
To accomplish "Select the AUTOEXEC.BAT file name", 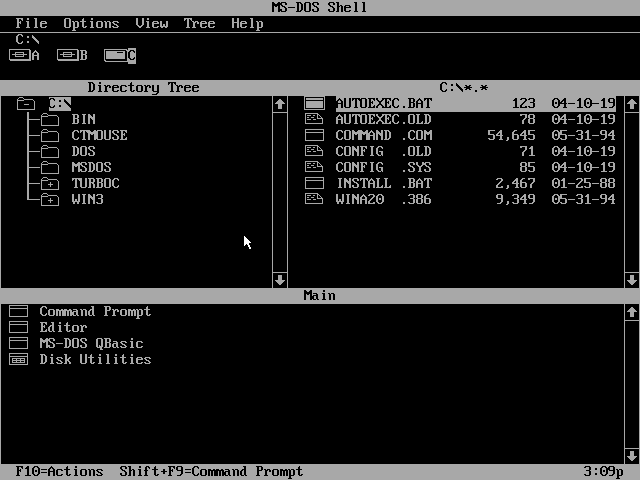I will click(x=384, y=104).
